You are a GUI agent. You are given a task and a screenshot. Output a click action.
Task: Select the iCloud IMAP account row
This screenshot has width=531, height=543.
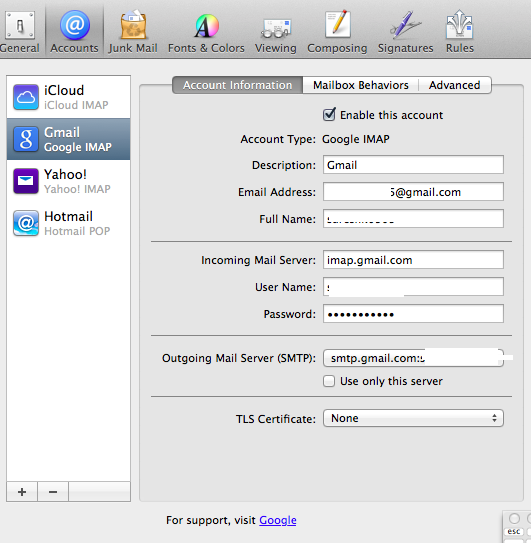[x=68, y=97]
